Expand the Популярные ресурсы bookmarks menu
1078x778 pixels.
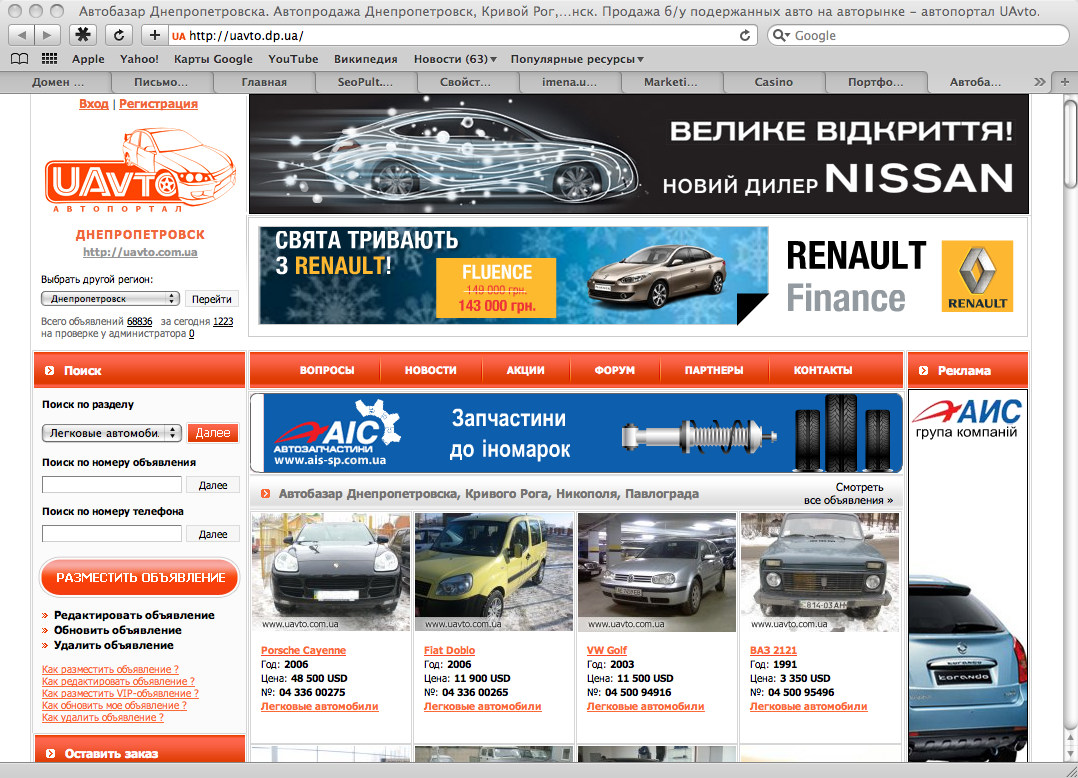(577, 59)
